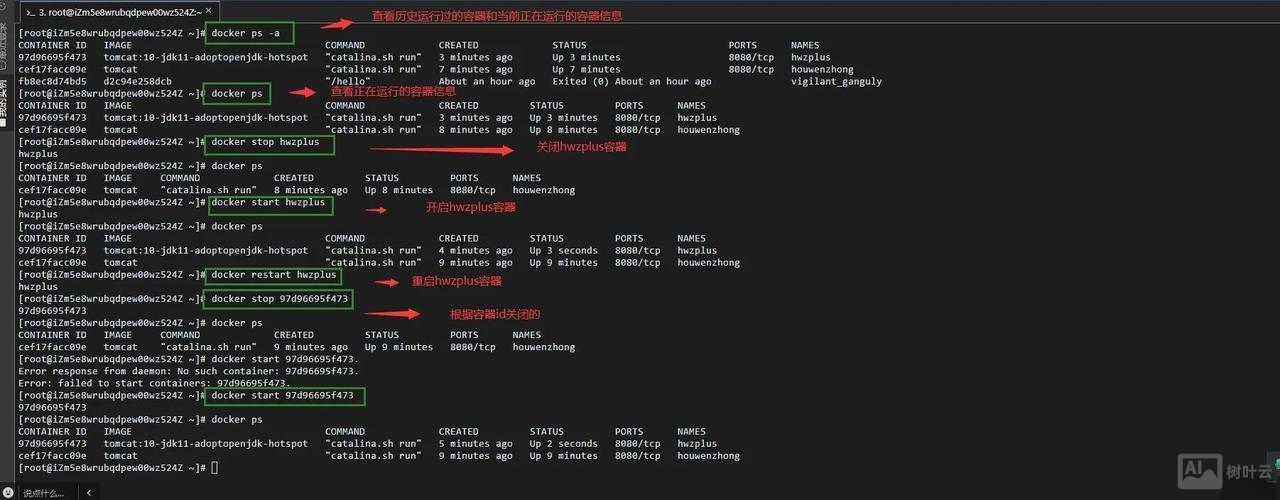
Task: Click the red '重启hwzplus容器' annotation
Action: (x=457, y=281)
